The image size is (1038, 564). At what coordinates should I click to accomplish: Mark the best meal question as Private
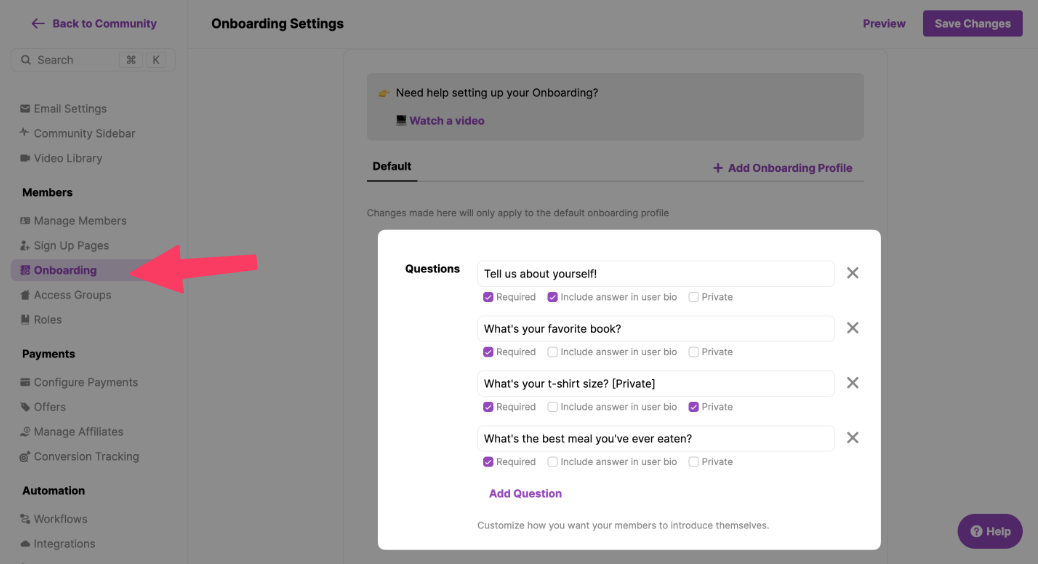pos(694,462)
